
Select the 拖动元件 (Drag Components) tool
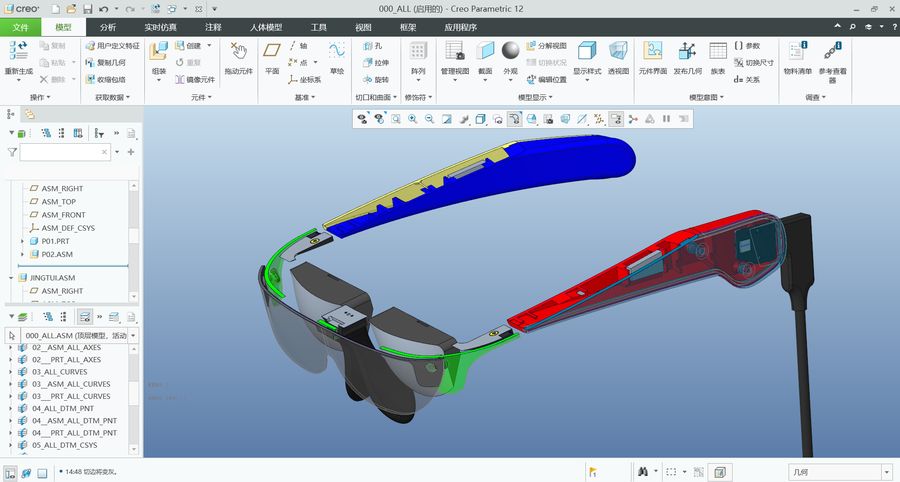click(238, 57)
